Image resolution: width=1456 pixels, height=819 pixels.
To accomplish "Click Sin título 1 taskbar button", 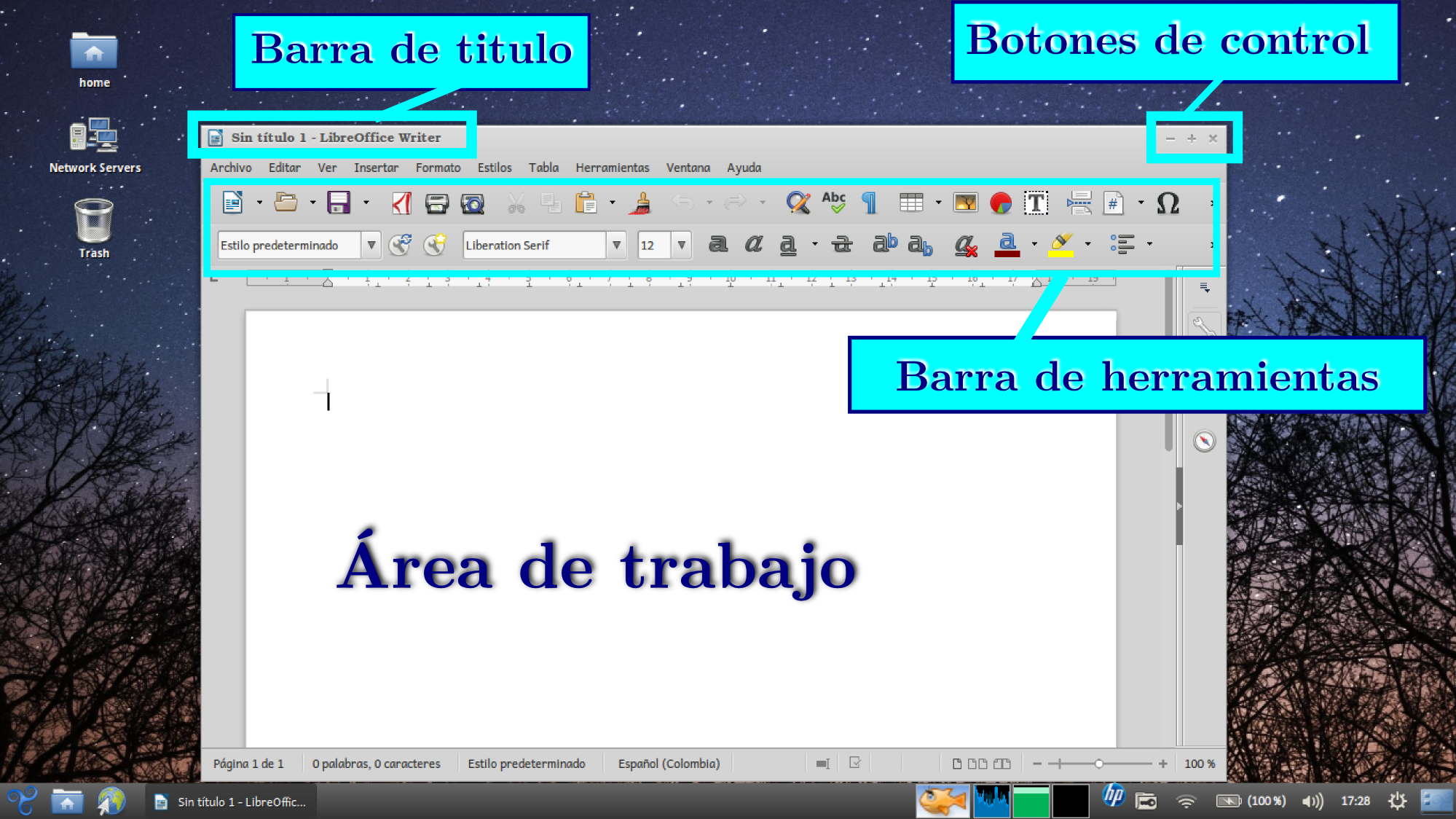I will tap(231, 802).
